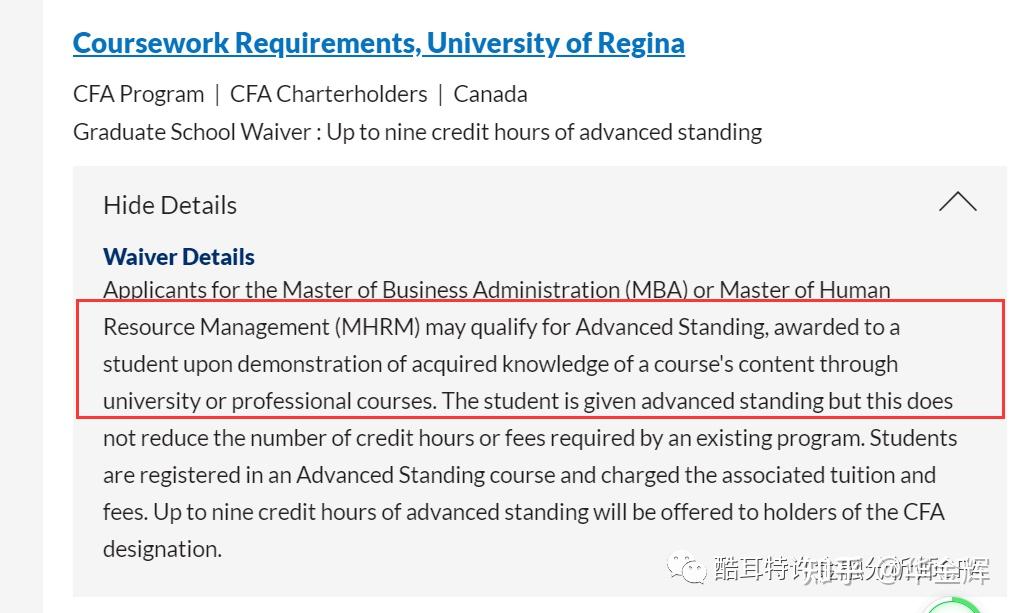Click the Chinese watermark text at bottom right
The width and height of the screenshot is (1016, 613).
pyautogui.click(x=851, y=570)
